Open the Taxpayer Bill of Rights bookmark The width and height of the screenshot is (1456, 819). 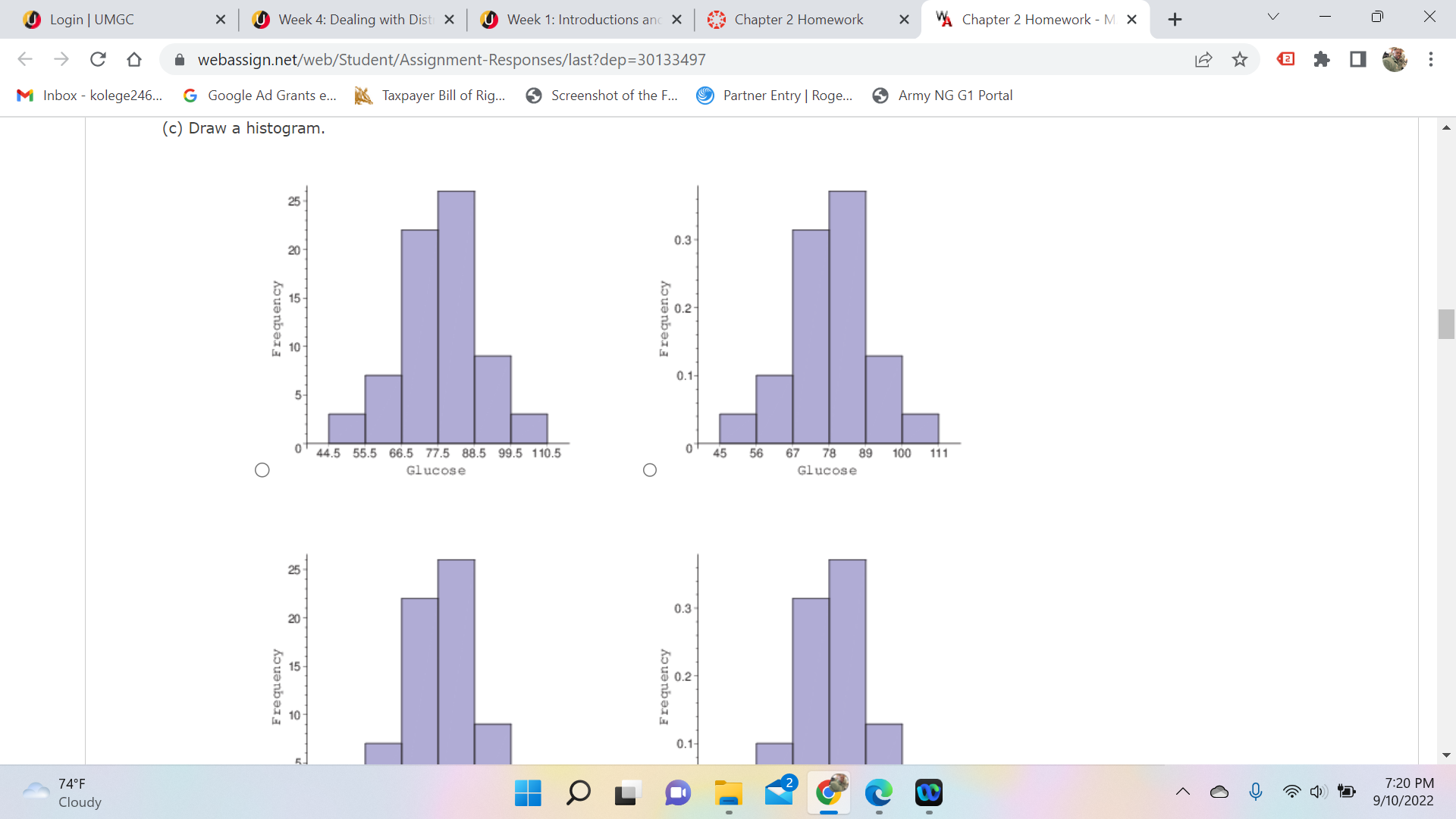[429, 96]
